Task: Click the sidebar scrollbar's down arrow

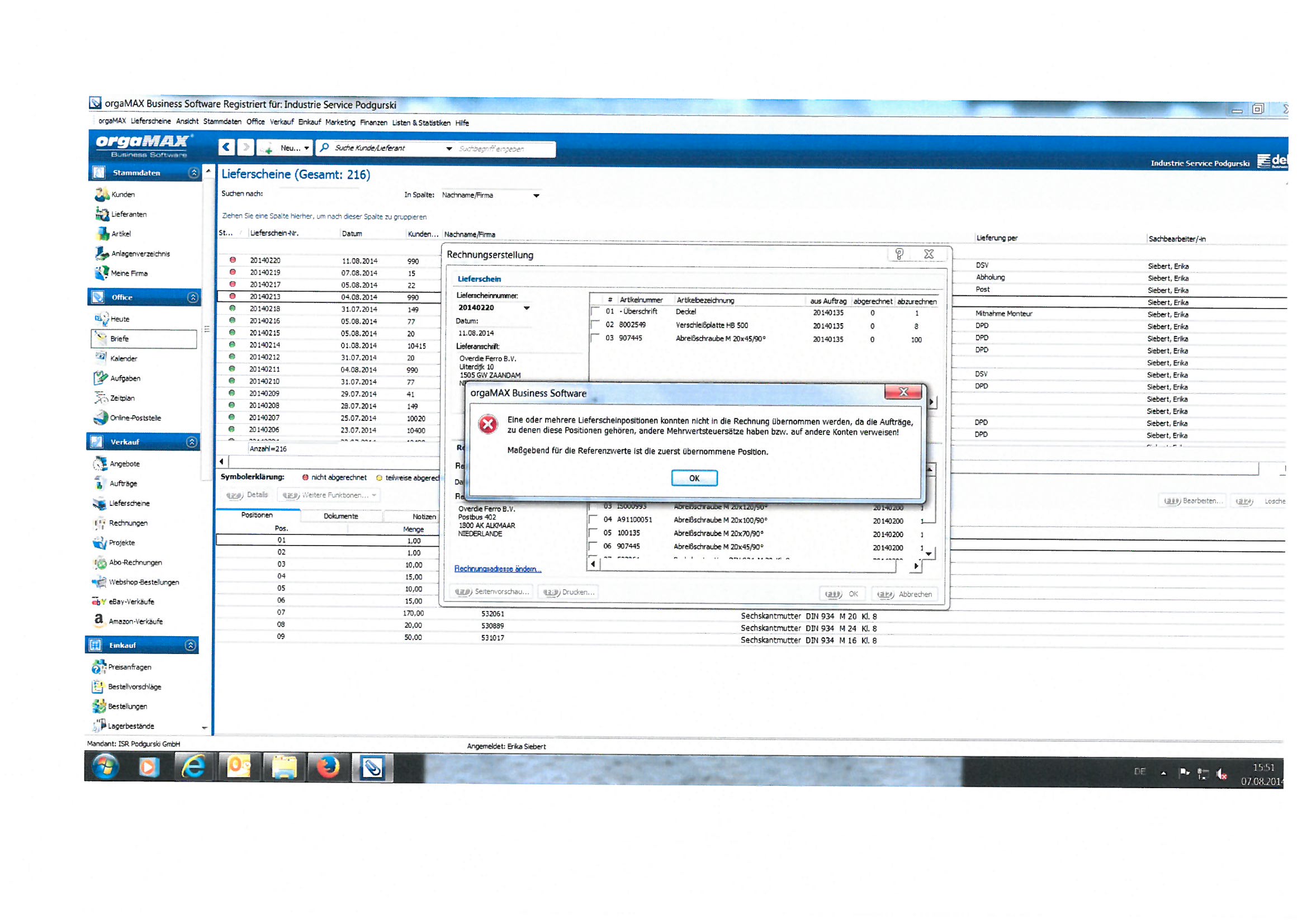Action: pyautogui.click(x=205, y=729)
